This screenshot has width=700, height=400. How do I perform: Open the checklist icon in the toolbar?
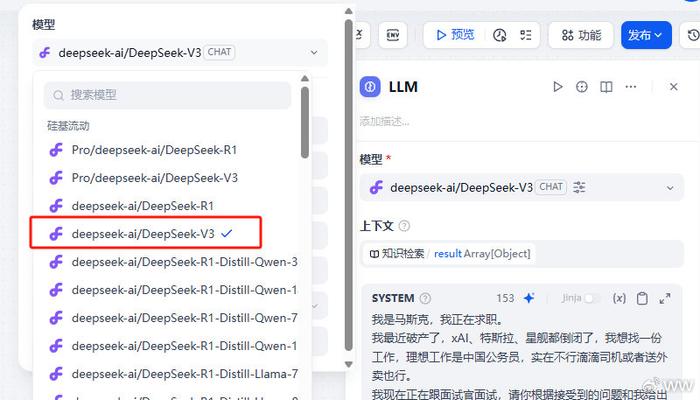(x=526, y=35)
